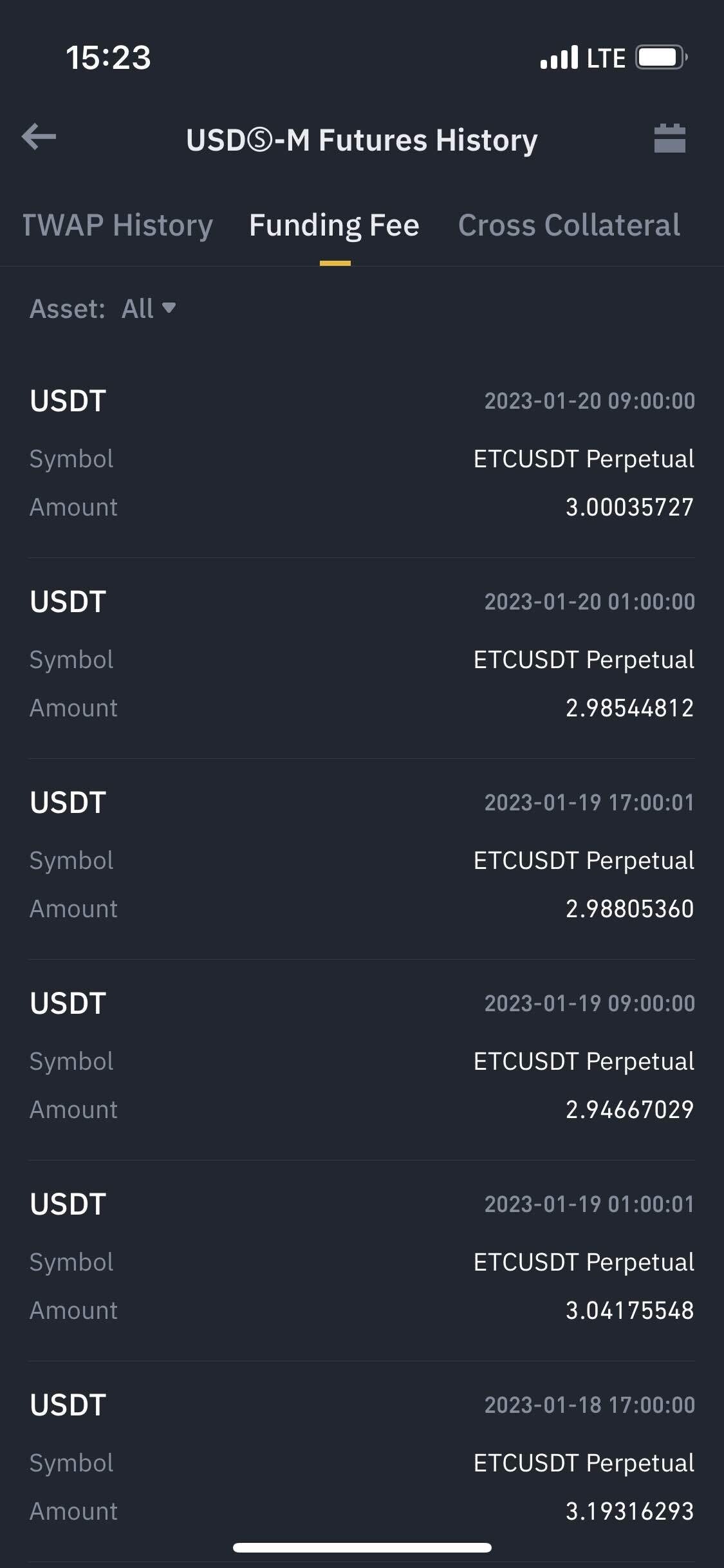Tap the amount 3.00035727

tap(629, 507)
